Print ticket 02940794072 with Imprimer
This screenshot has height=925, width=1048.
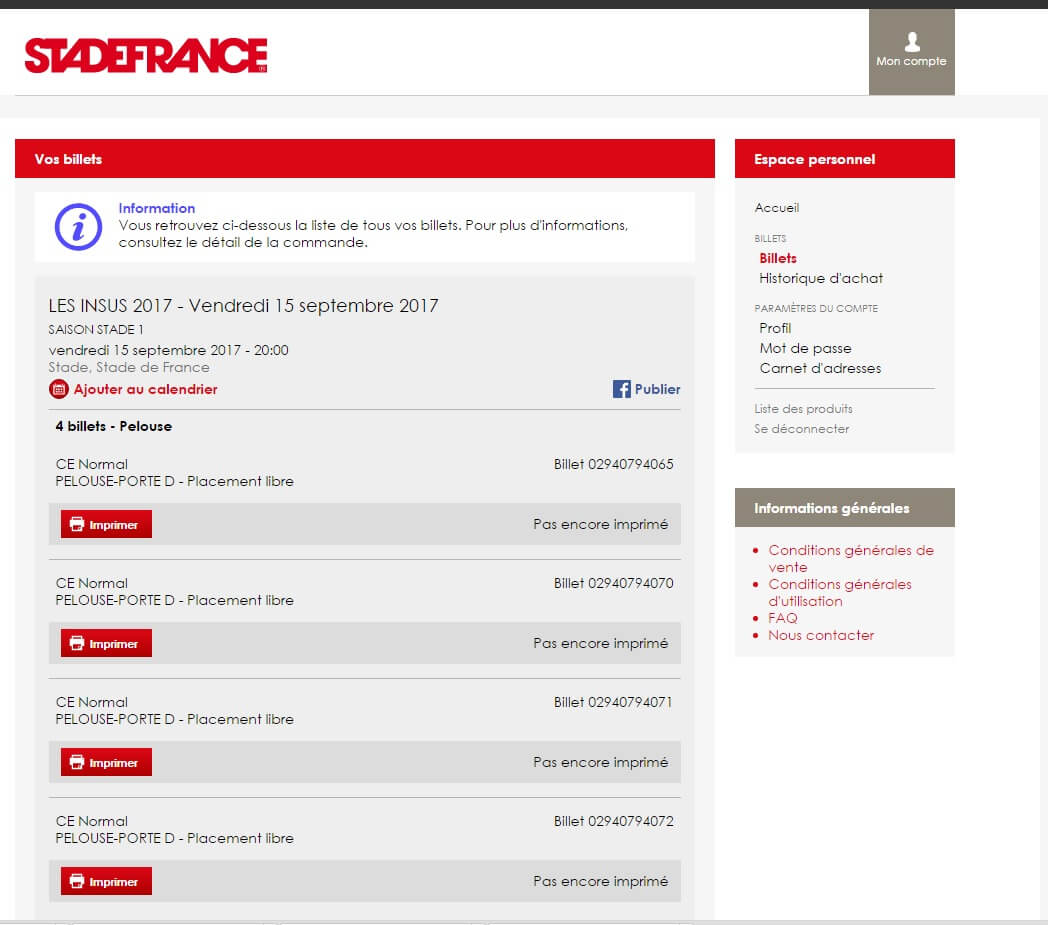pos(106,881)
